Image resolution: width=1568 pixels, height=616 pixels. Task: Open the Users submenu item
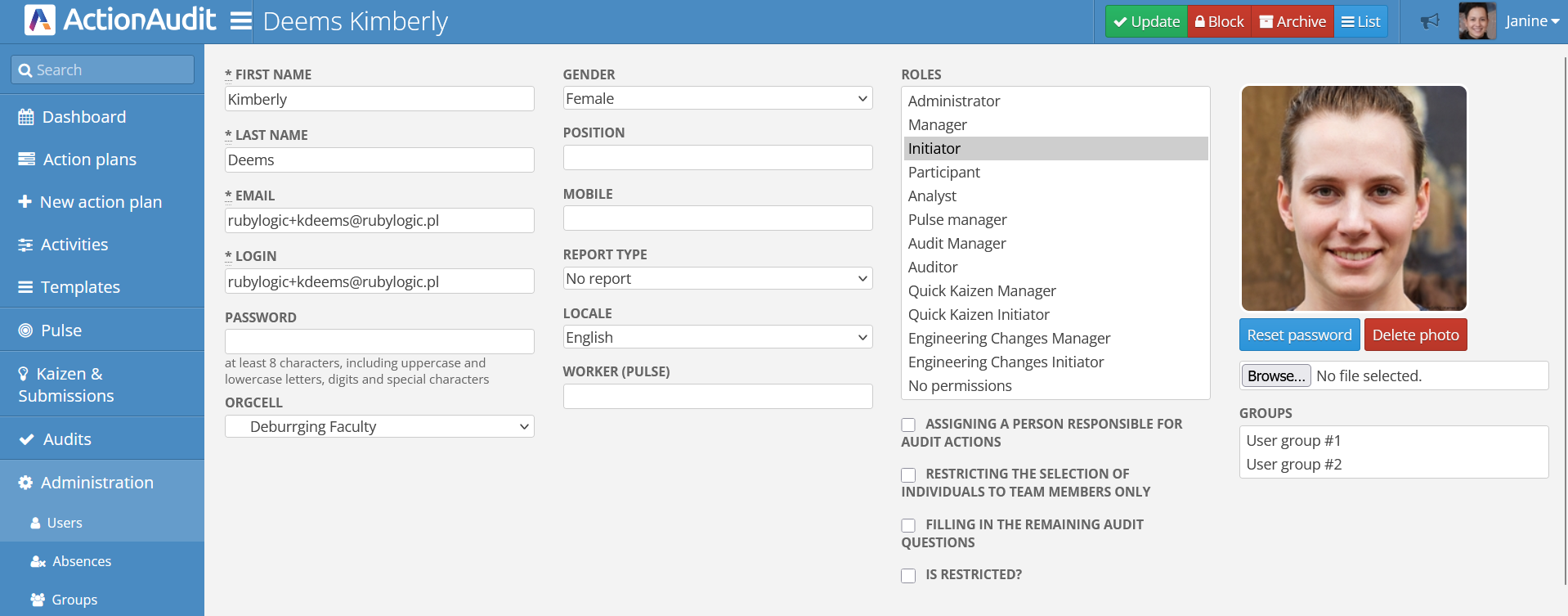pos(65,523)
